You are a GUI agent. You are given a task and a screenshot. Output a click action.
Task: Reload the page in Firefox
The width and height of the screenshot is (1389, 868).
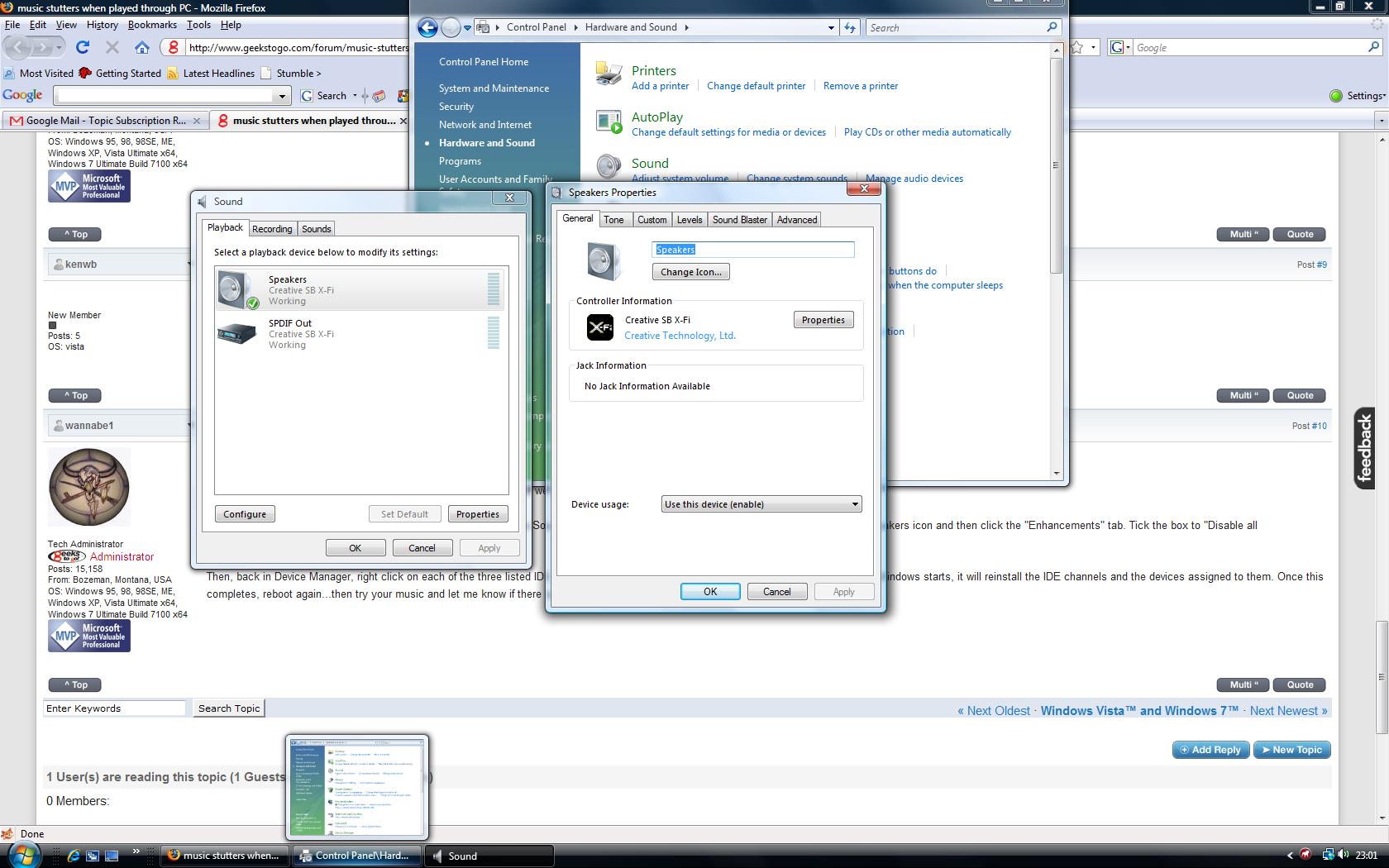pos(83,47)
